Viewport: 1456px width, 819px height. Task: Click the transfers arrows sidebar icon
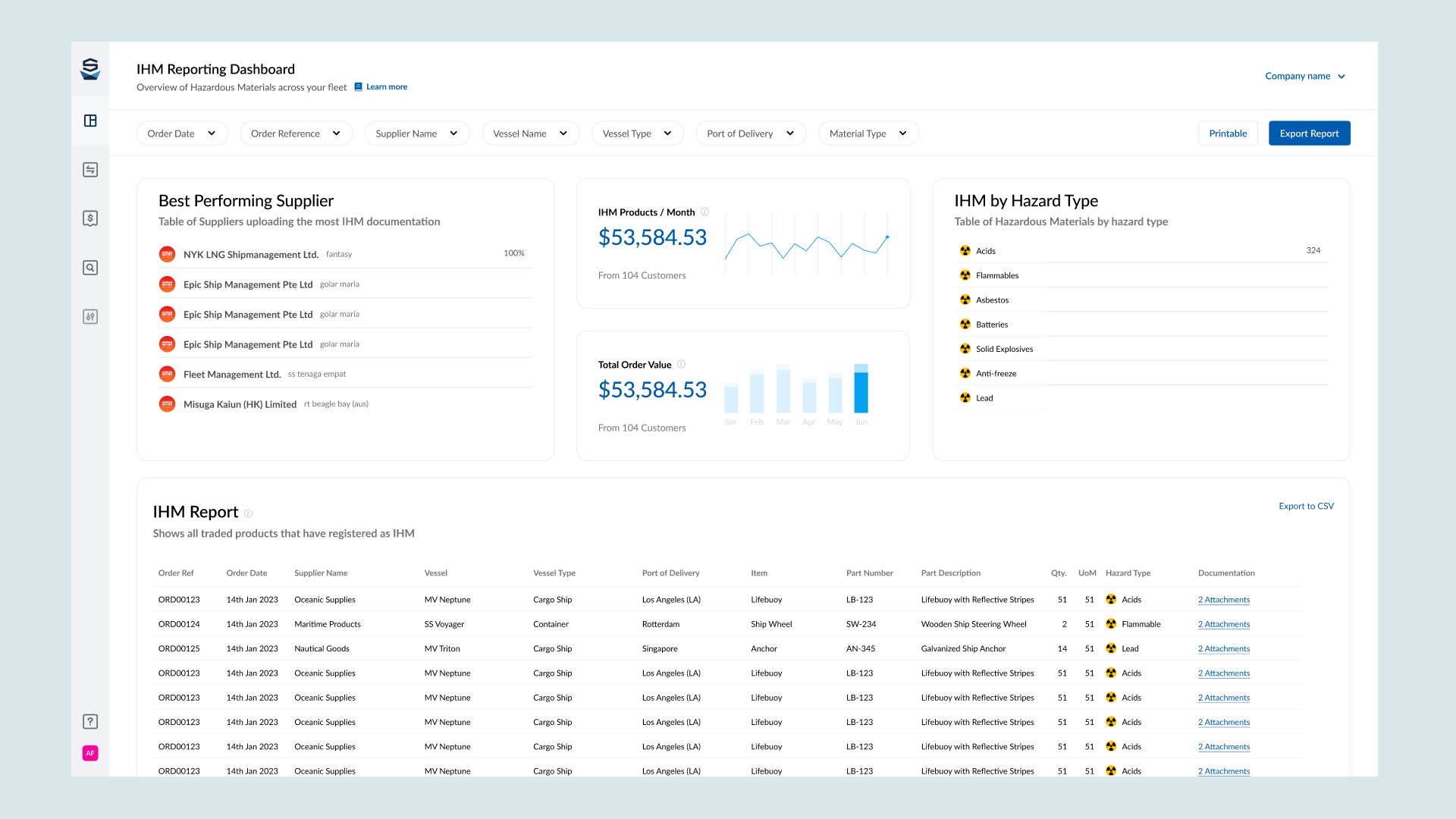point(90,170)
